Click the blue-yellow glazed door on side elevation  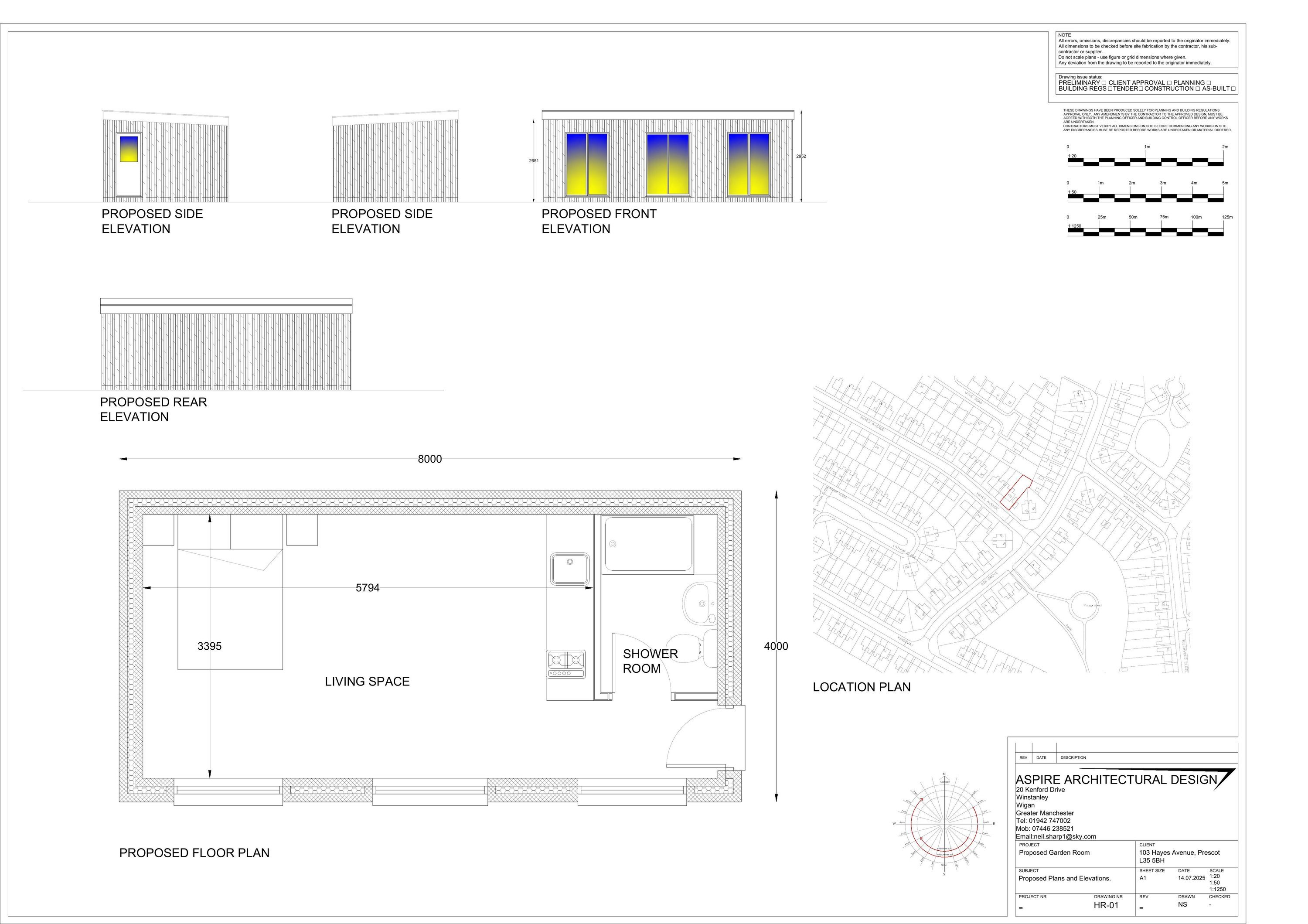pos(129,149)
